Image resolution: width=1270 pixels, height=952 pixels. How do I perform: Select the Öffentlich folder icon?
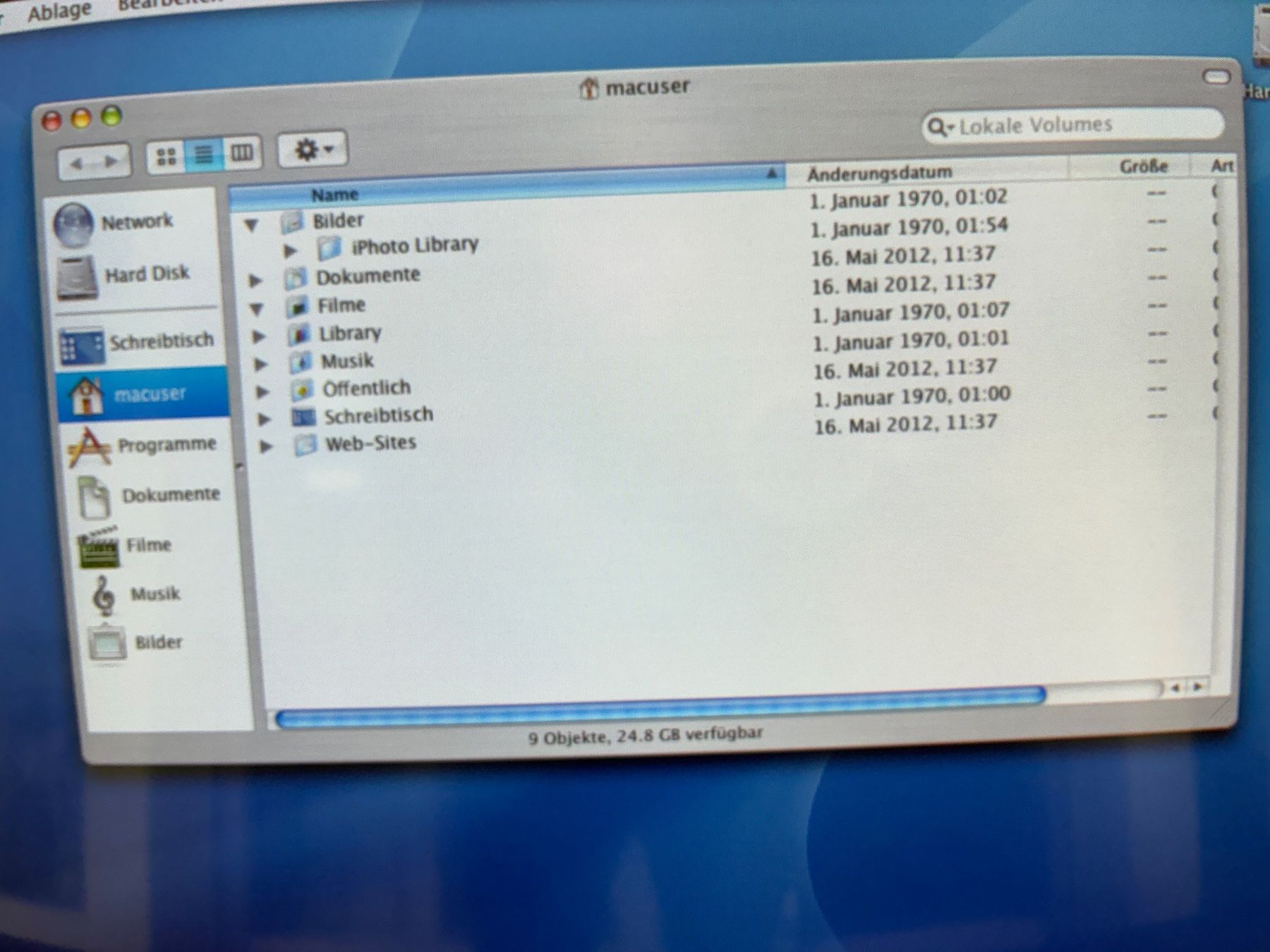302,390
